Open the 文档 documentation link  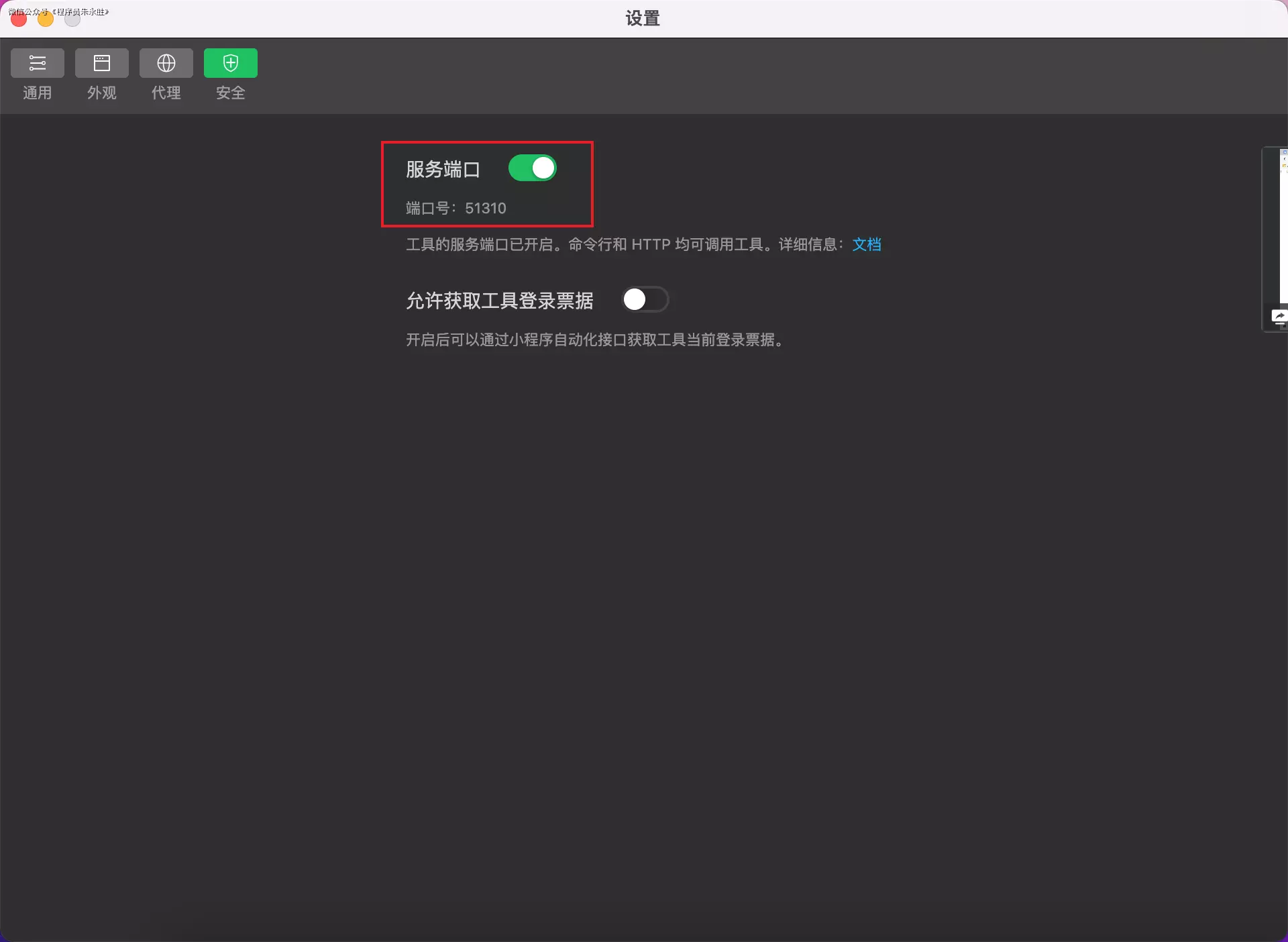(867, 244)
